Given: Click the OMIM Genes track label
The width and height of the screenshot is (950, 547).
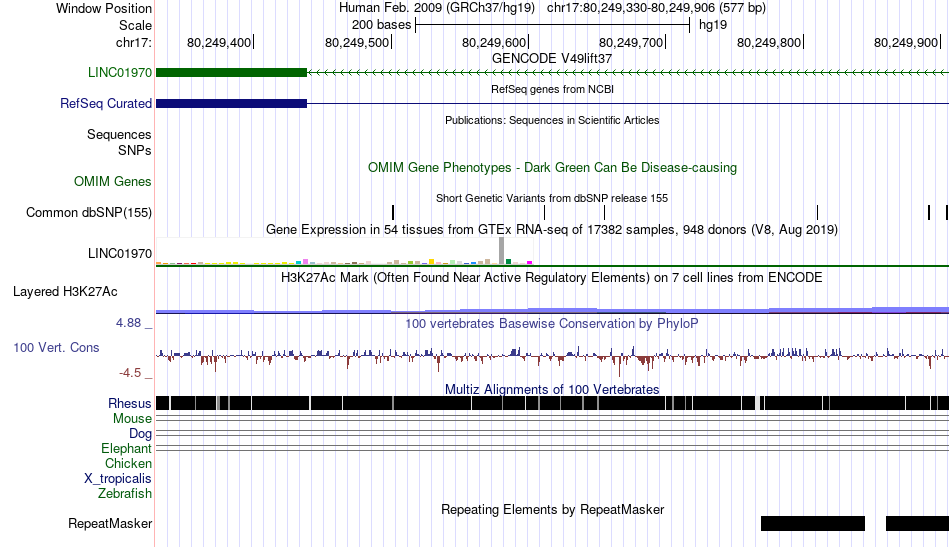Looking at the screenshot, I should 112,181.
